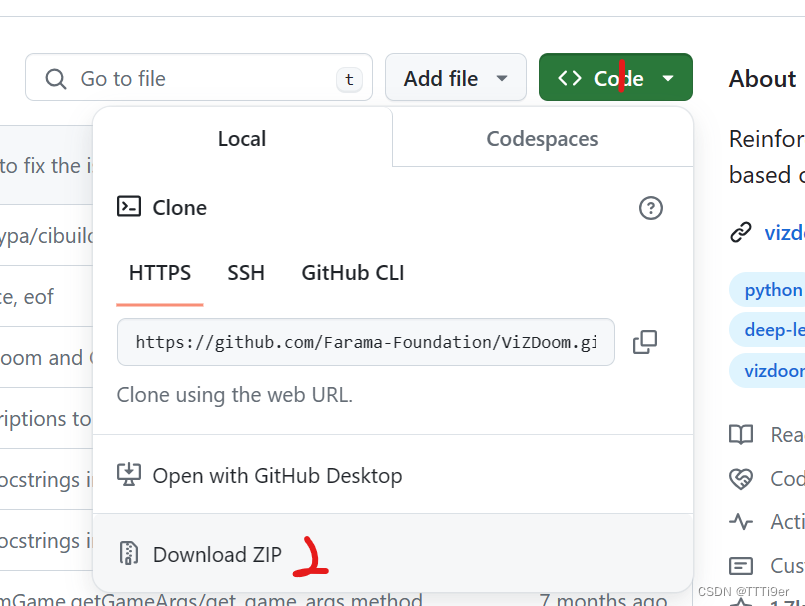Click the Readme book icon

click(x=741, y=435)
